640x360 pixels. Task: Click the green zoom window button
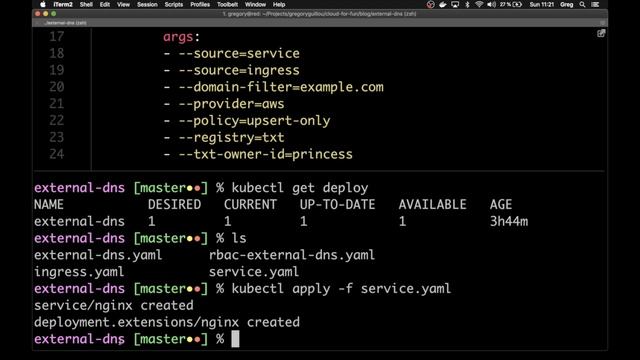tap(53, 14)
